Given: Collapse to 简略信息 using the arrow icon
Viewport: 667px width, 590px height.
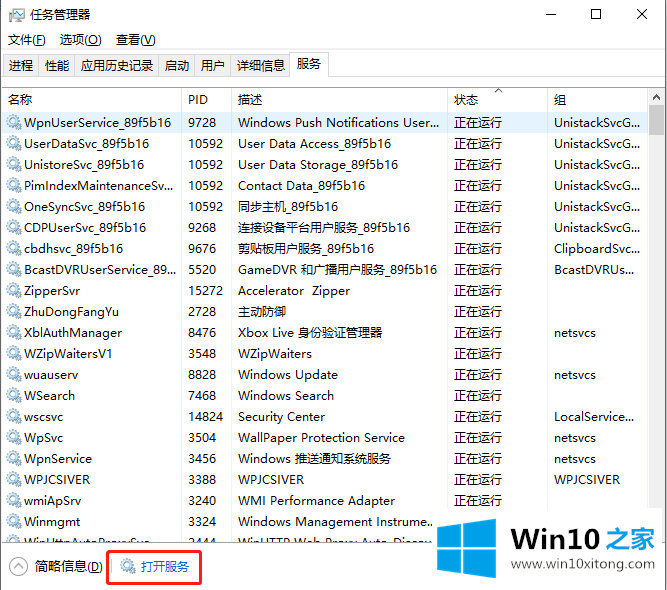Looking at the screenshot, I should (x=18, y=566).
